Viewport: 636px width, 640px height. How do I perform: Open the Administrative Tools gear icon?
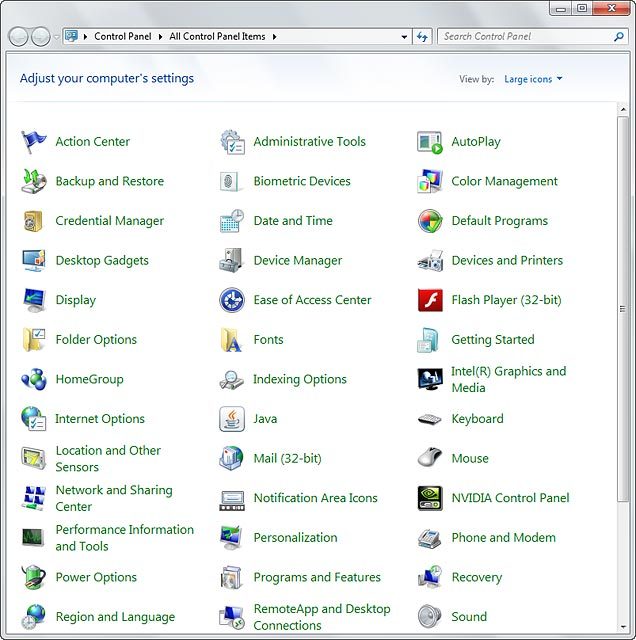[232, 142]
